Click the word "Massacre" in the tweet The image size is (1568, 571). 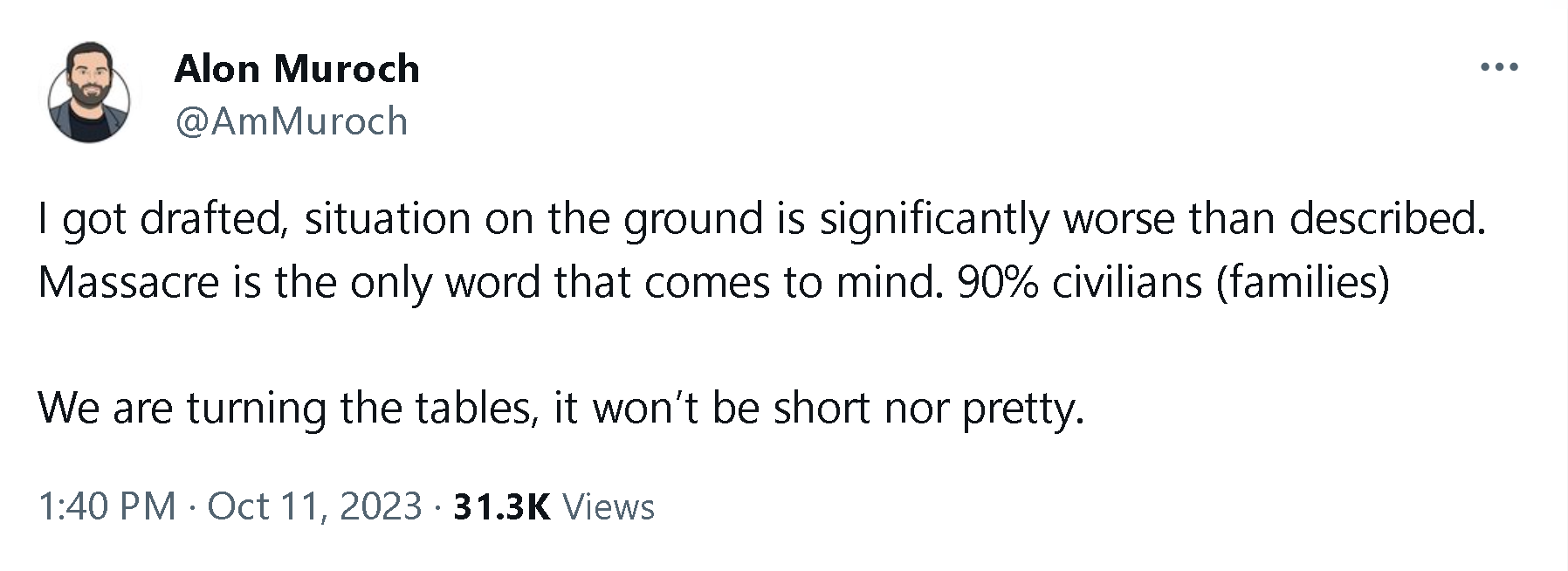[x=128, y=282]
